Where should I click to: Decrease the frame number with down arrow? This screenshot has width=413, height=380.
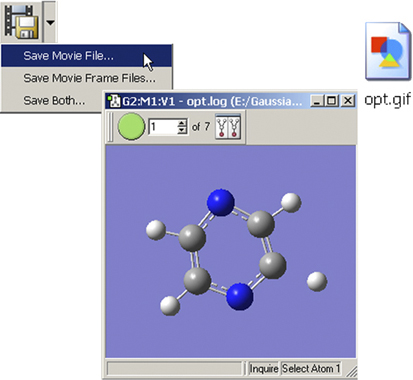182,131
